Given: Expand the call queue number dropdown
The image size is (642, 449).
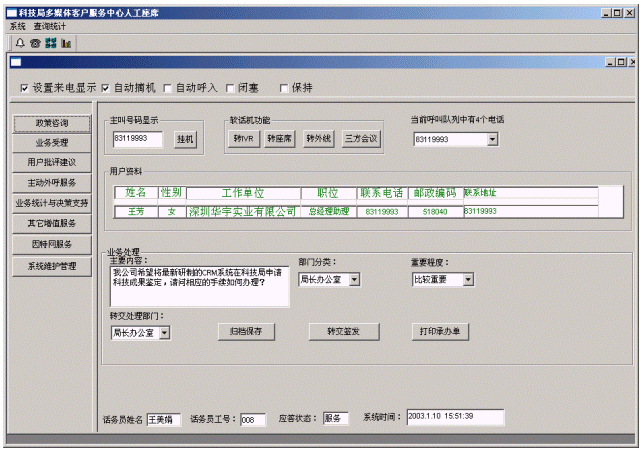Looking at the screenshot, I should (492, 139).
